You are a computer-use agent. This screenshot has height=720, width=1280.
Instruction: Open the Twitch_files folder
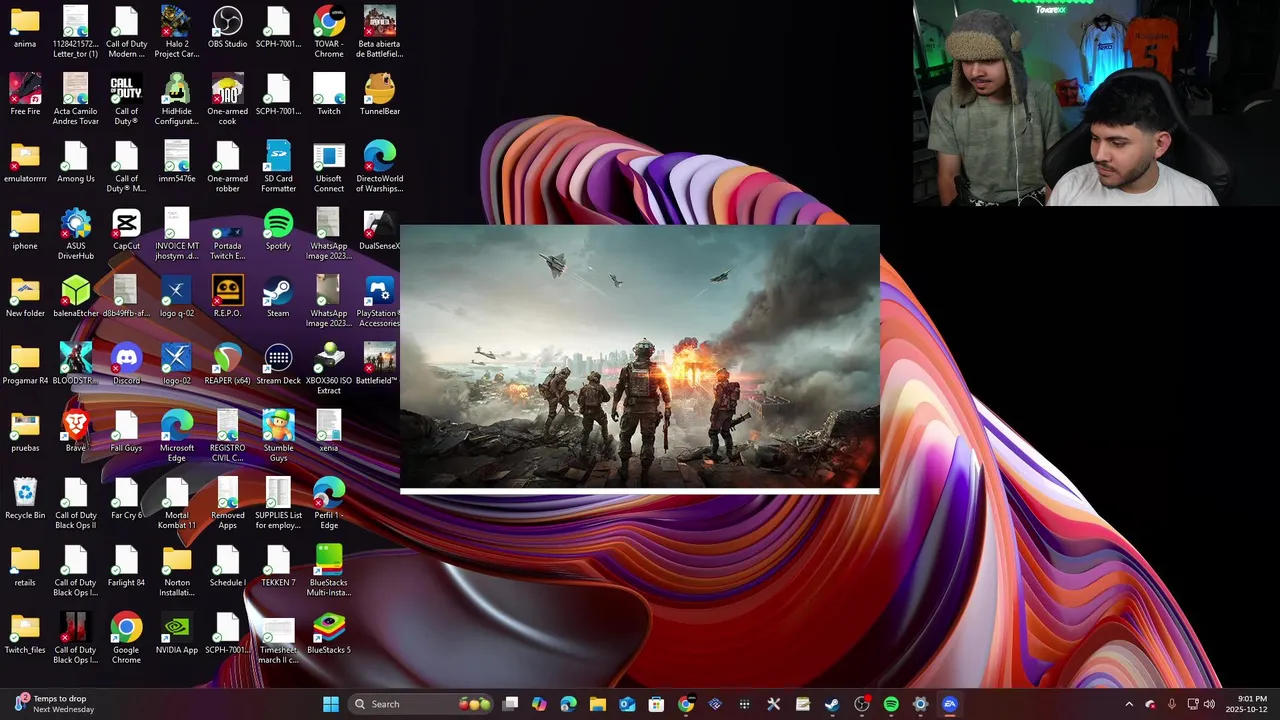tap(25, 634)
